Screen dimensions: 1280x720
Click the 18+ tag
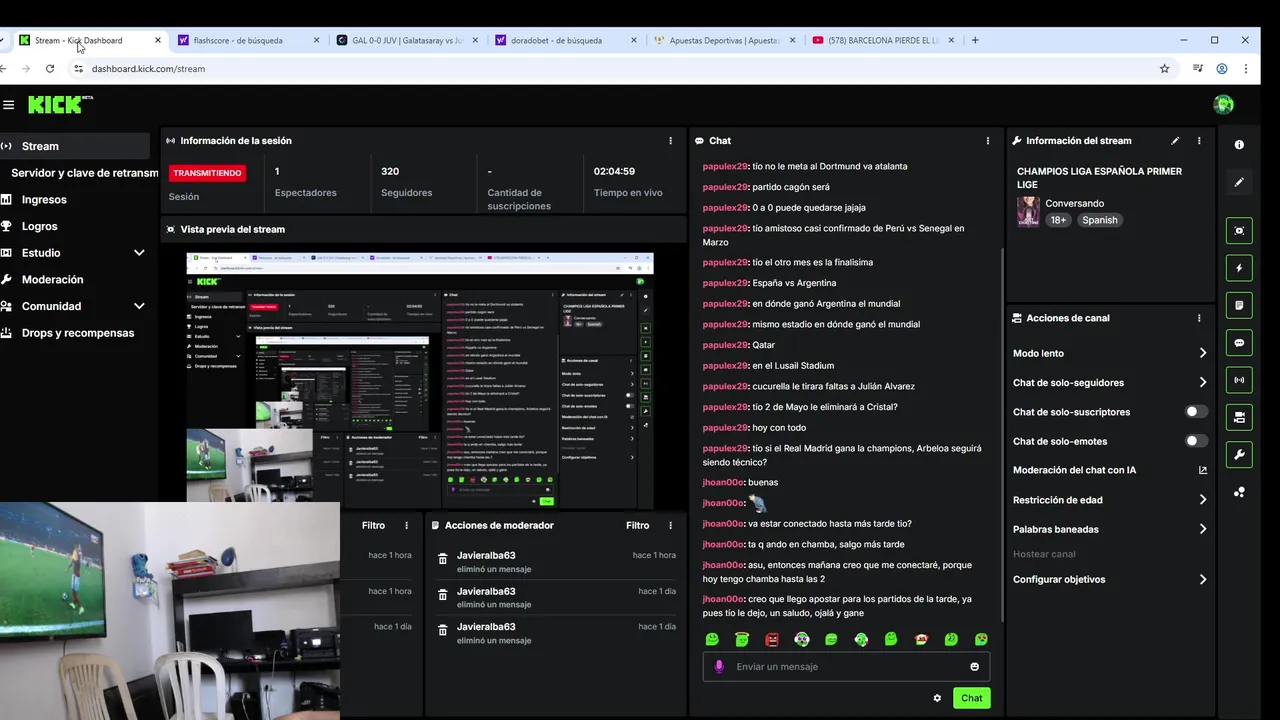click(1058, 220)
